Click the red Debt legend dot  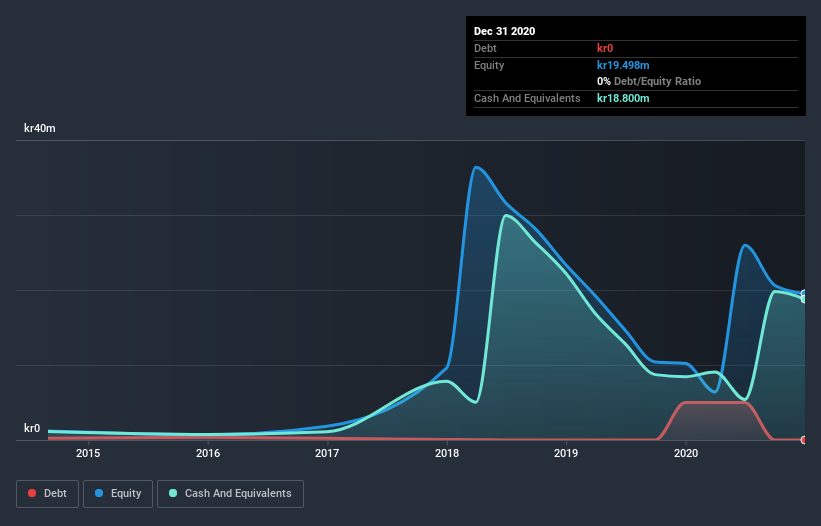point(32,493)
